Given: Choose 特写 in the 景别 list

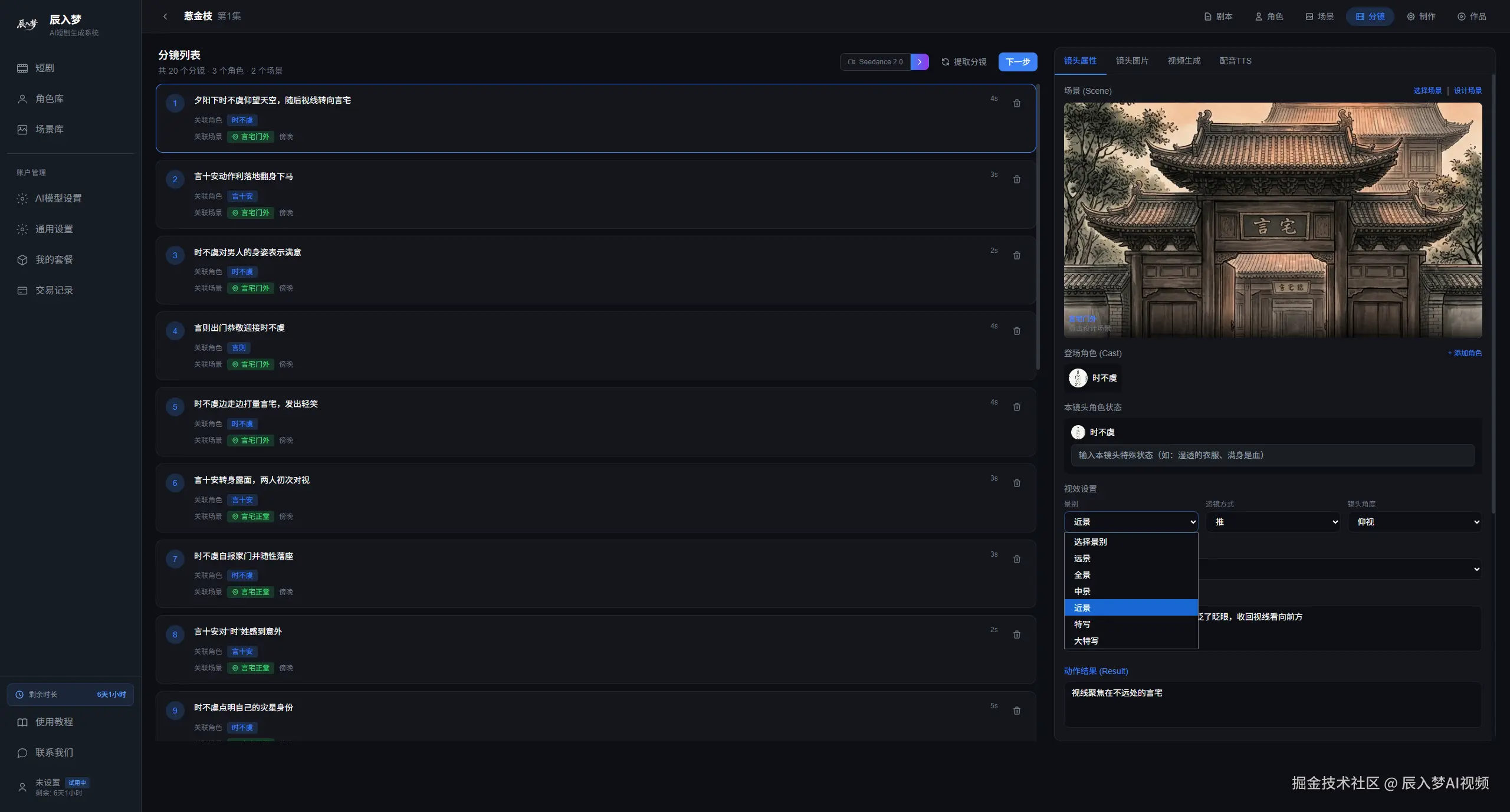Looking at the screenshot, I should point(1082,624).
